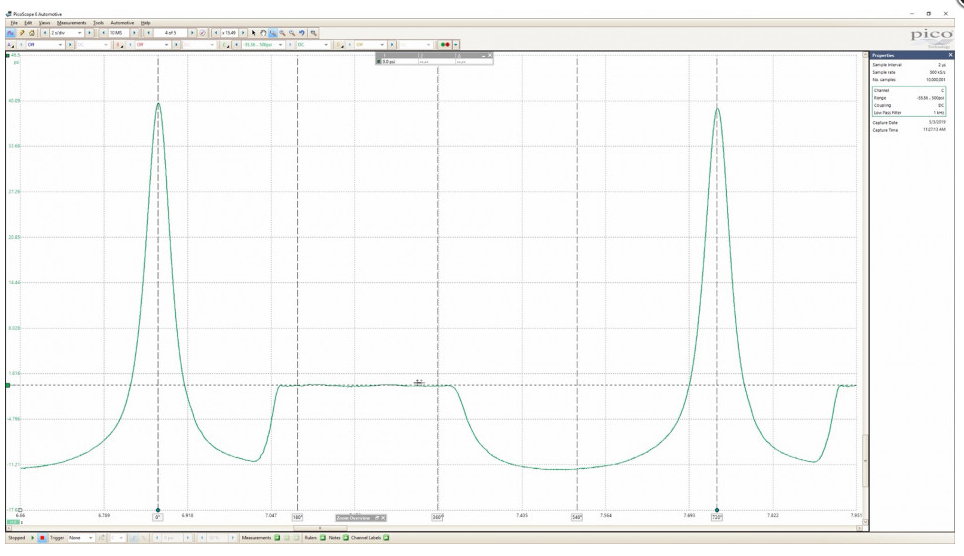The width and height of the screenshot is (964, 556).
Task: Click the 540° rotation partition label
Action: 577,517
